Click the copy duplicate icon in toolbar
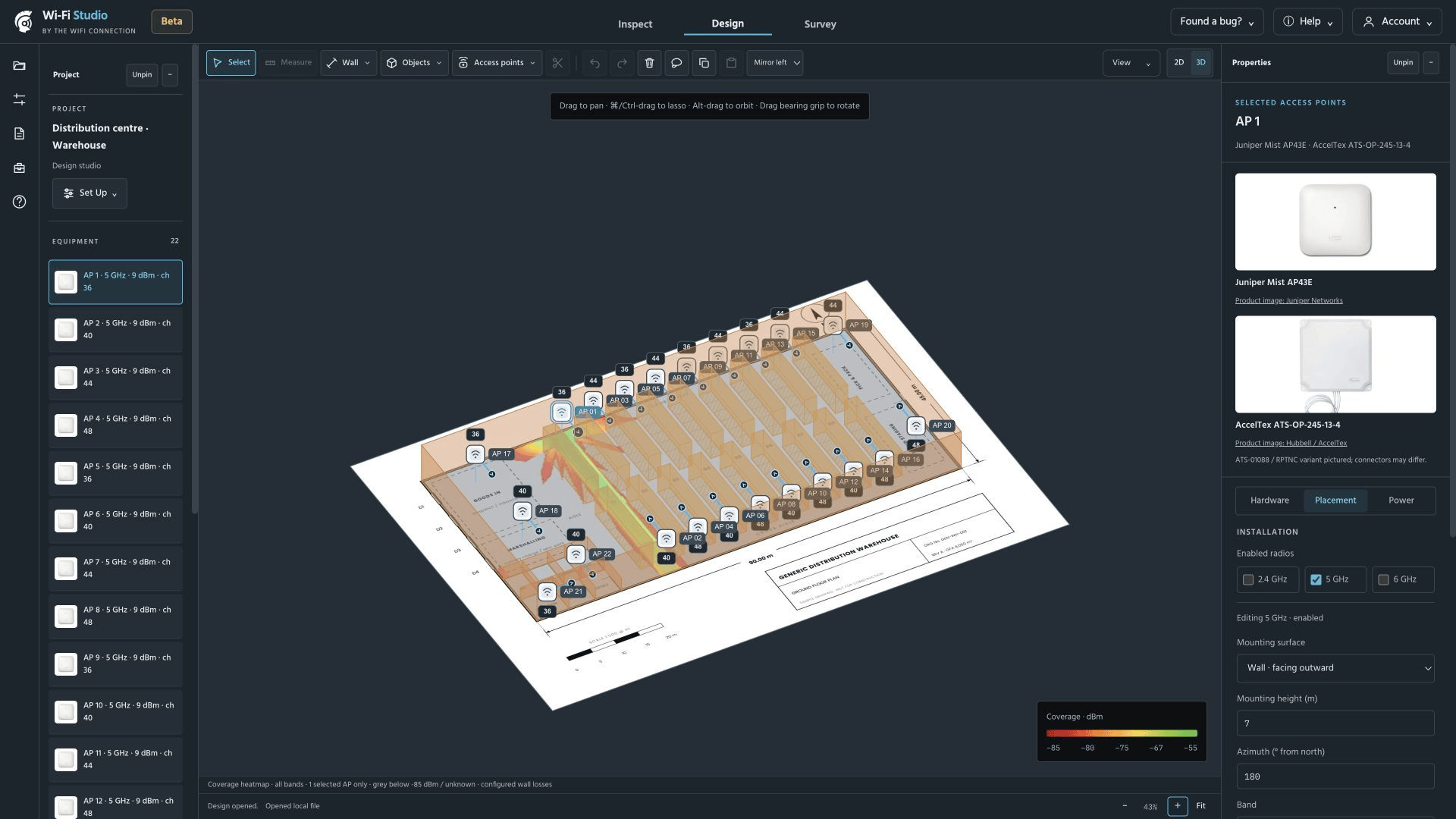The width and height of the screenshot is (1456, 819). (x=704, y=63)
